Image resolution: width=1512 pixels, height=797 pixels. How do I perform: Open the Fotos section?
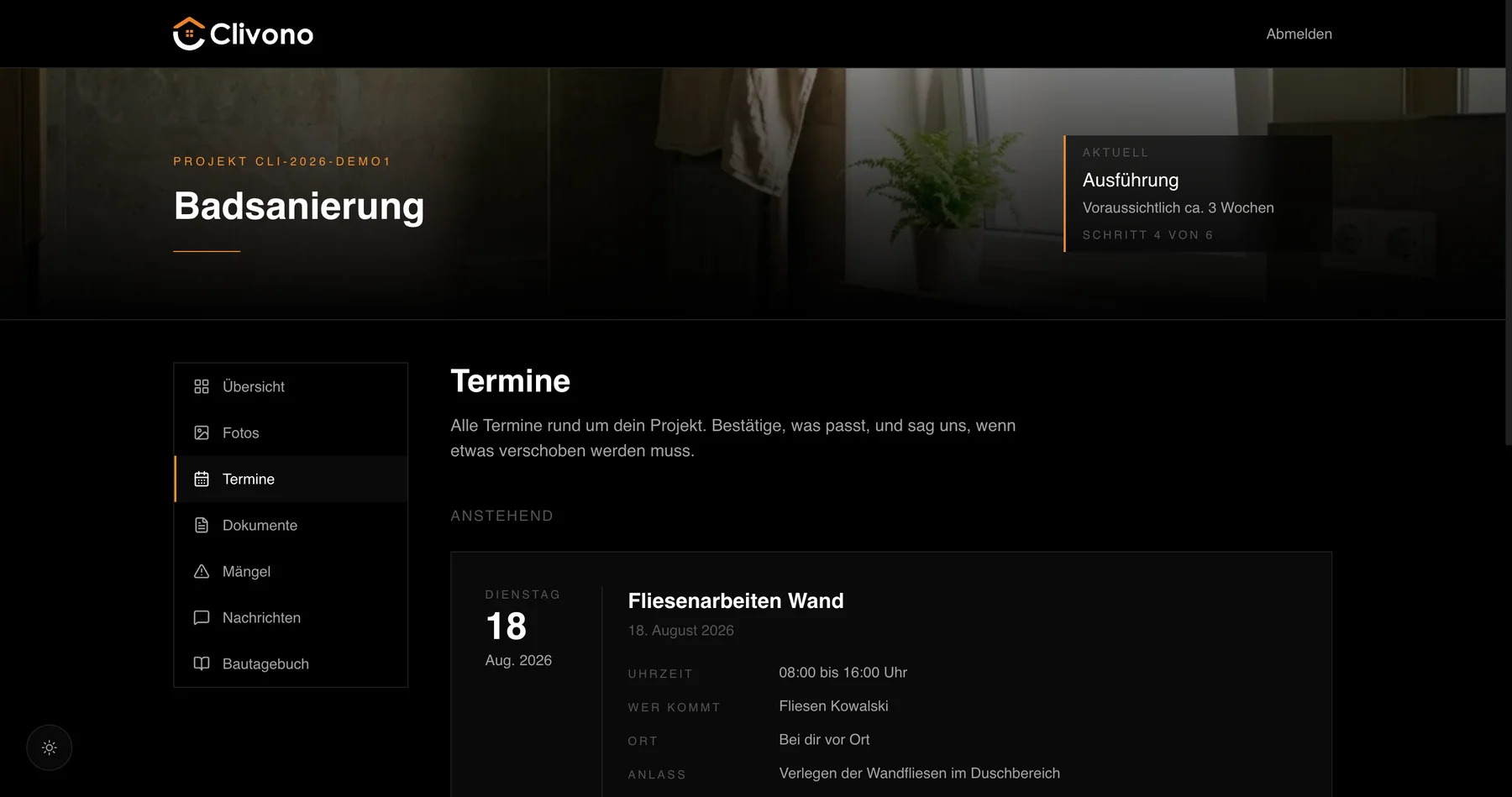pyautogui.click(x=291, y=433)
